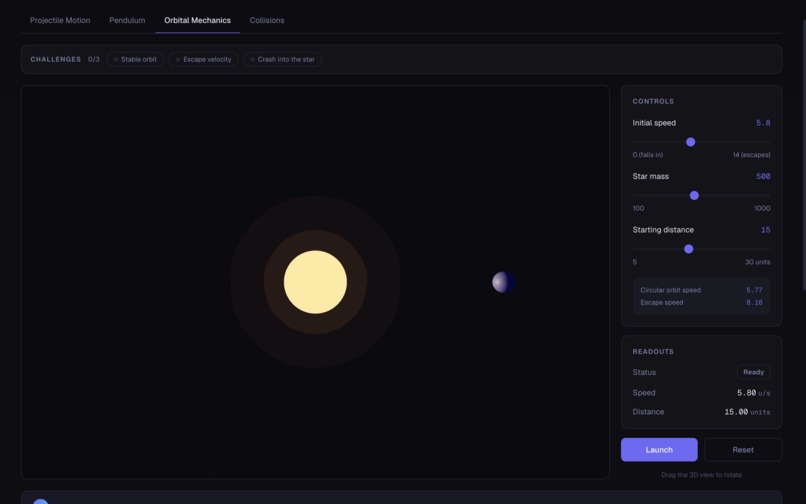
Task: Click the '30 units' max distance label
Action: 757,262
